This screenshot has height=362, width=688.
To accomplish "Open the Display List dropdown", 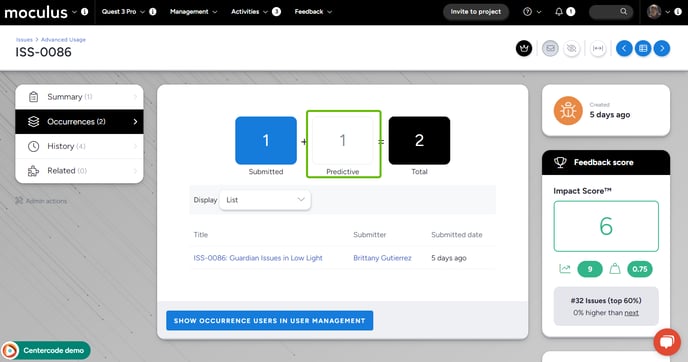I will coord(265,200).
